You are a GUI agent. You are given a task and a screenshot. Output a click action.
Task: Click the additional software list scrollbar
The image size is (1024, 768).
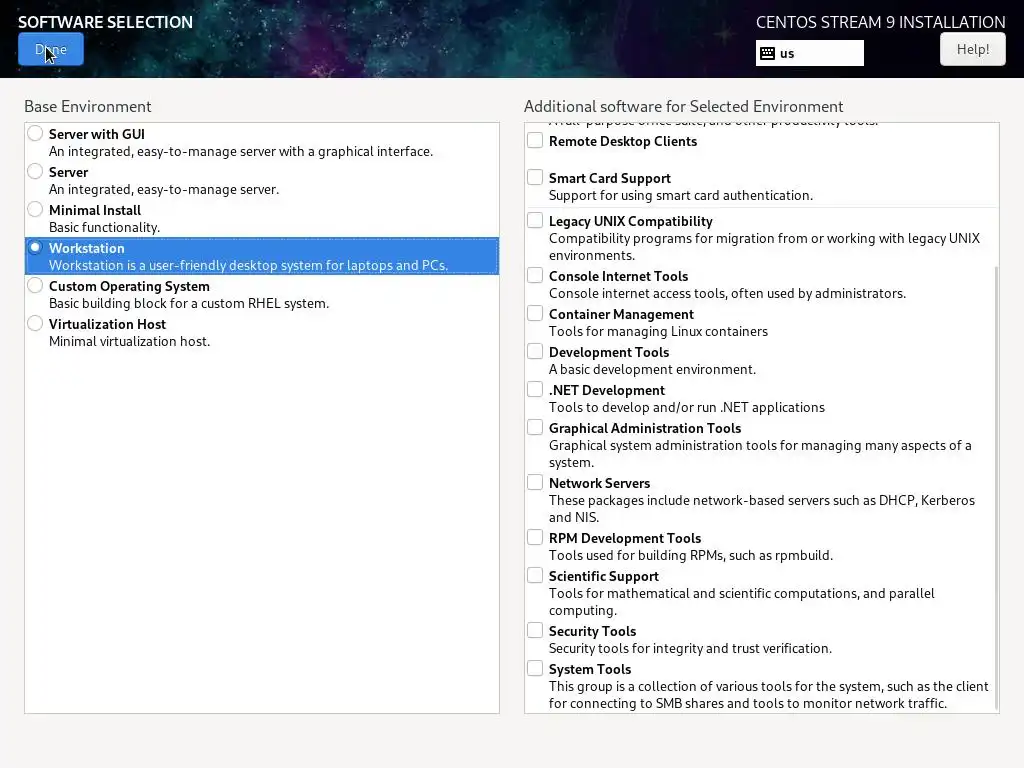[996, 480]
